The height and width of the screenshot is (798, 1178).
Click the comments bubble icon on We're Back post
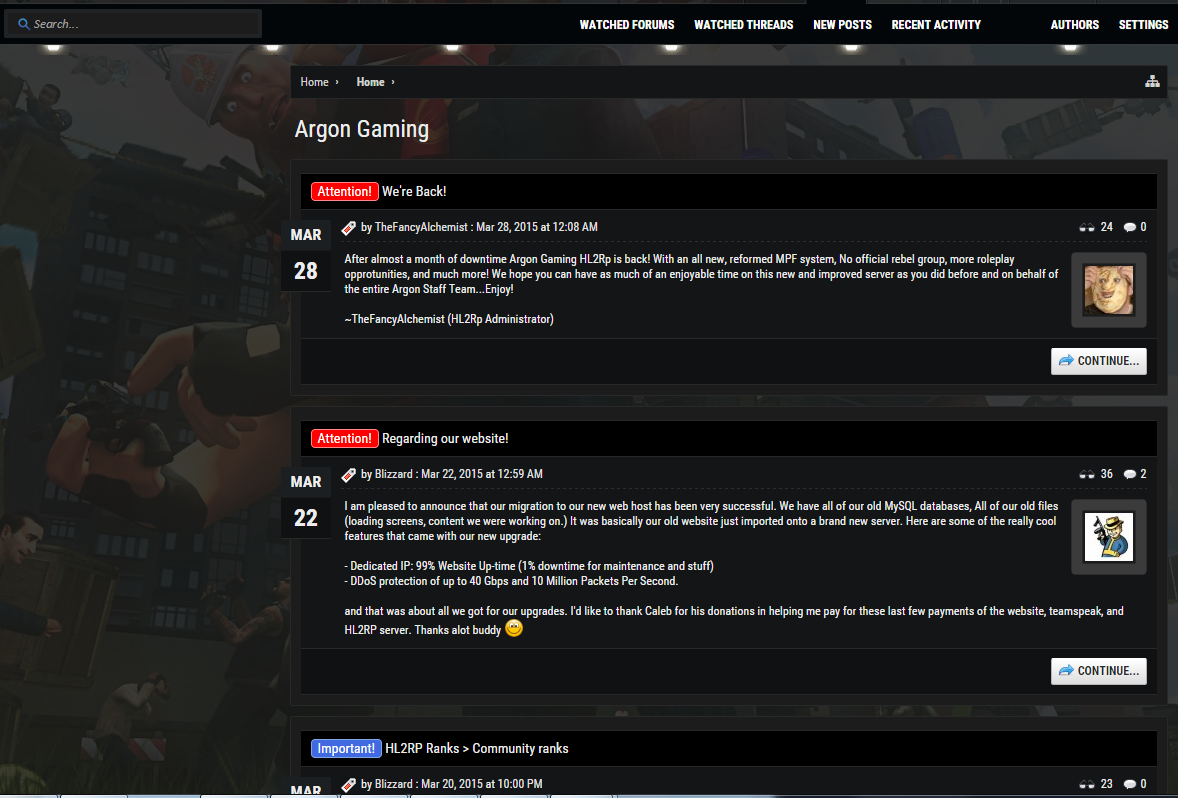[1129, 227]
